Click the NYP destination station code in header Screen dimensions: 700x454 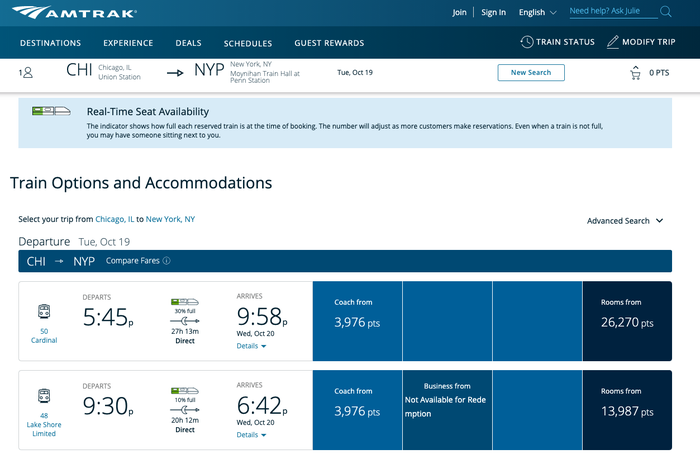point(209,70)
